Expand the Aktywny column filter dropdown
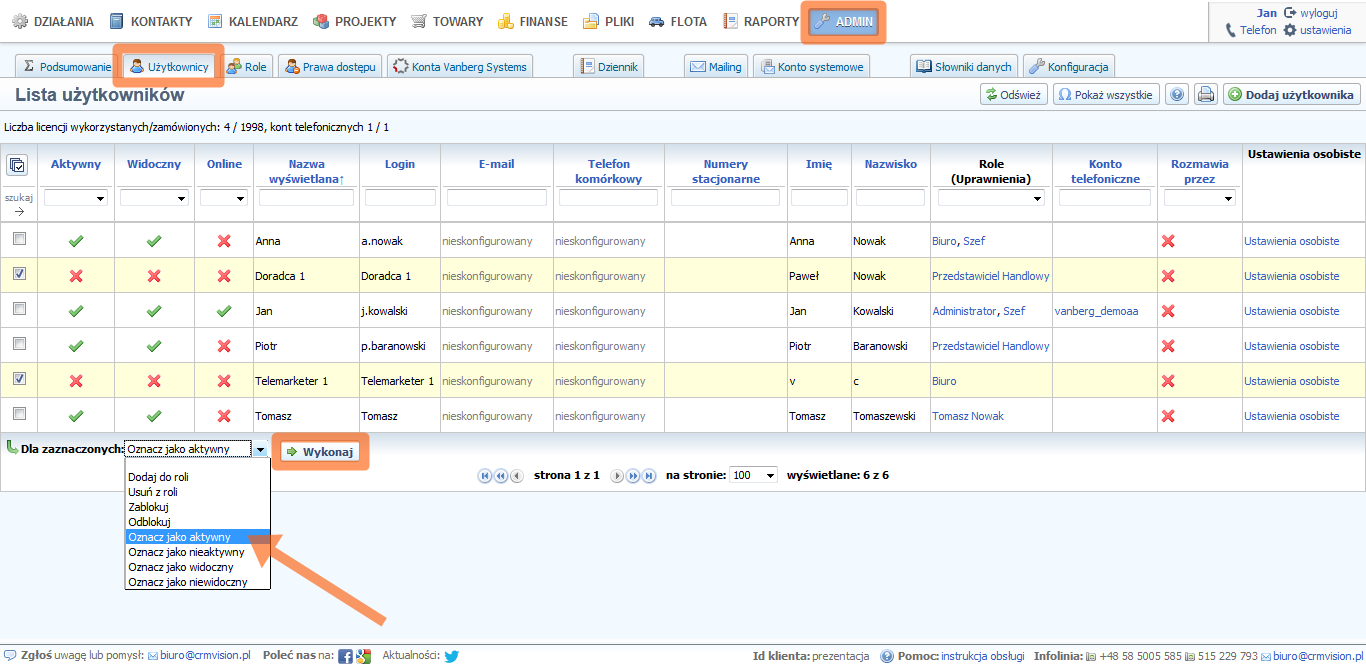Image resolution: width=1366 pixels, height=666 pixels. [x=76, y=198]
